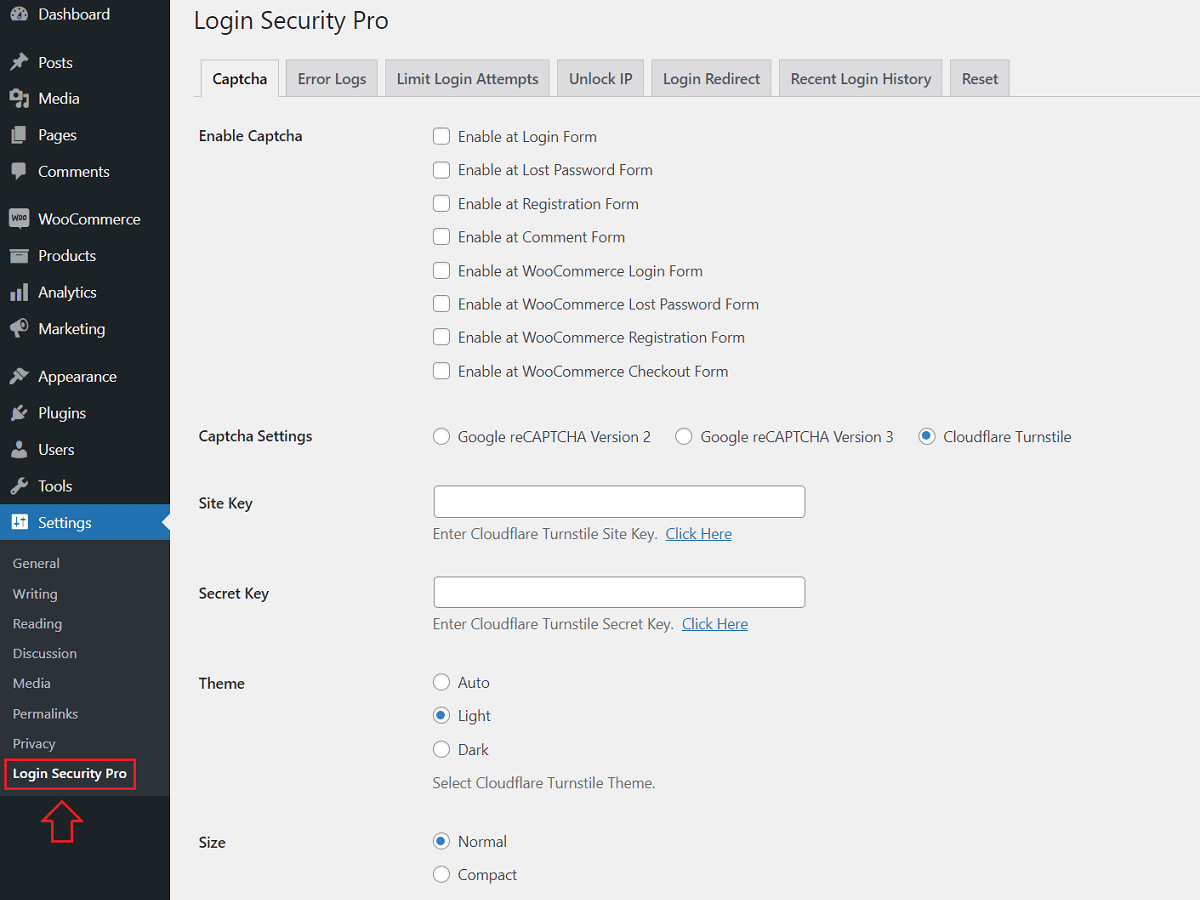The height and width of the screenshot is (900, 1200).
Task: Click the Plugins plug icon
Action: 19,413
